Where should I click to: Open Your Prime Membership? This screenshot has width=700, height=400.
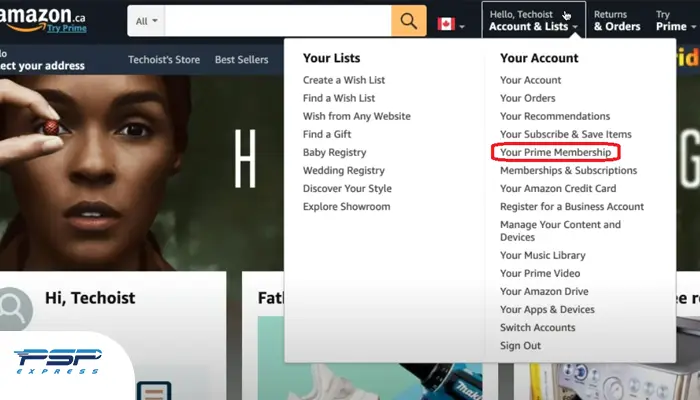[x=555, y=152]
